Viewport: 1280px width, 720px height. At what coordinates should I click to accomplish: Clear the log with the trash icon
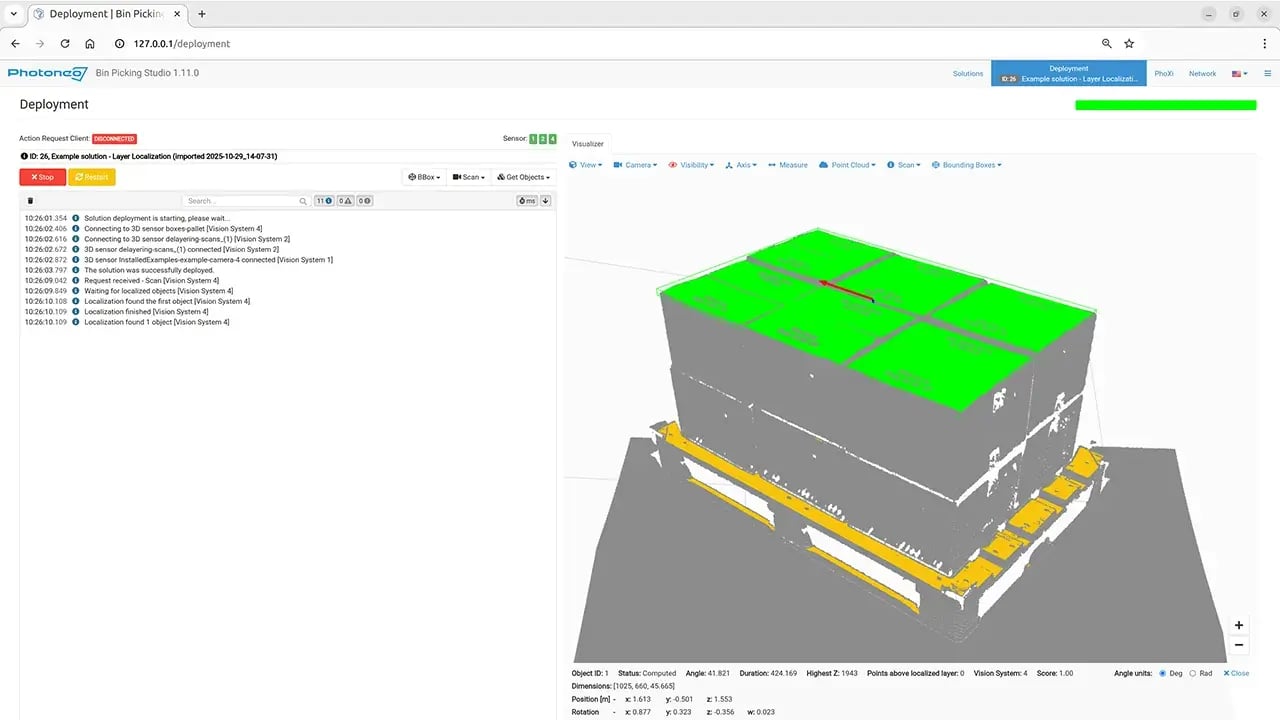[30, 201]
